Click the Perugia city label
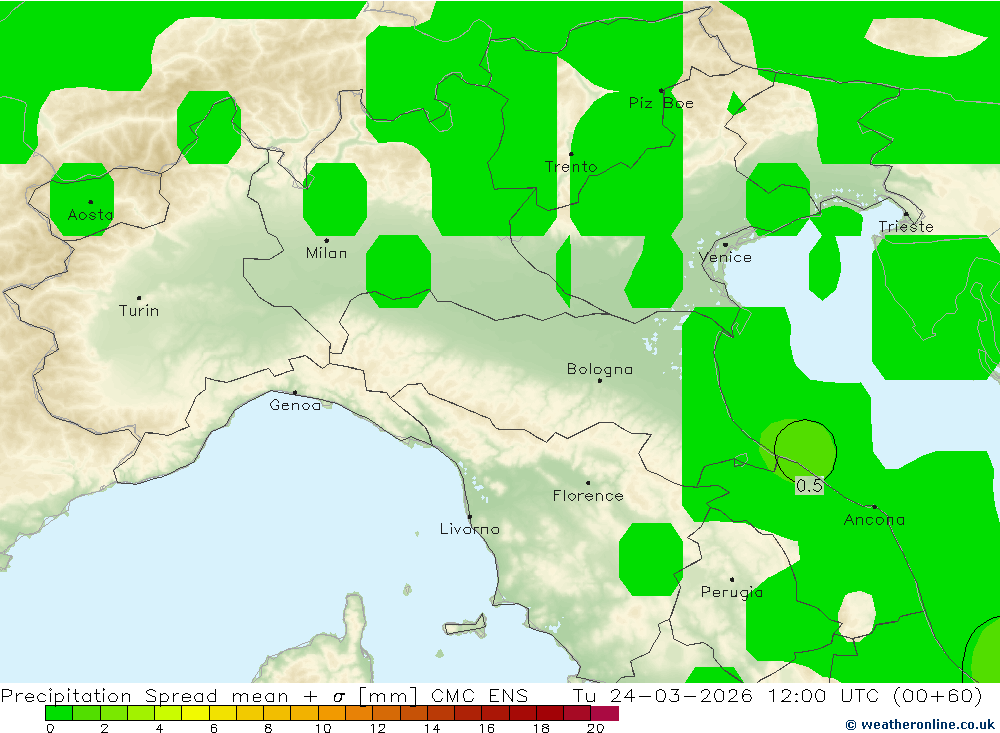The height and width of the screenshot is (733, 1000). [732, 593]
